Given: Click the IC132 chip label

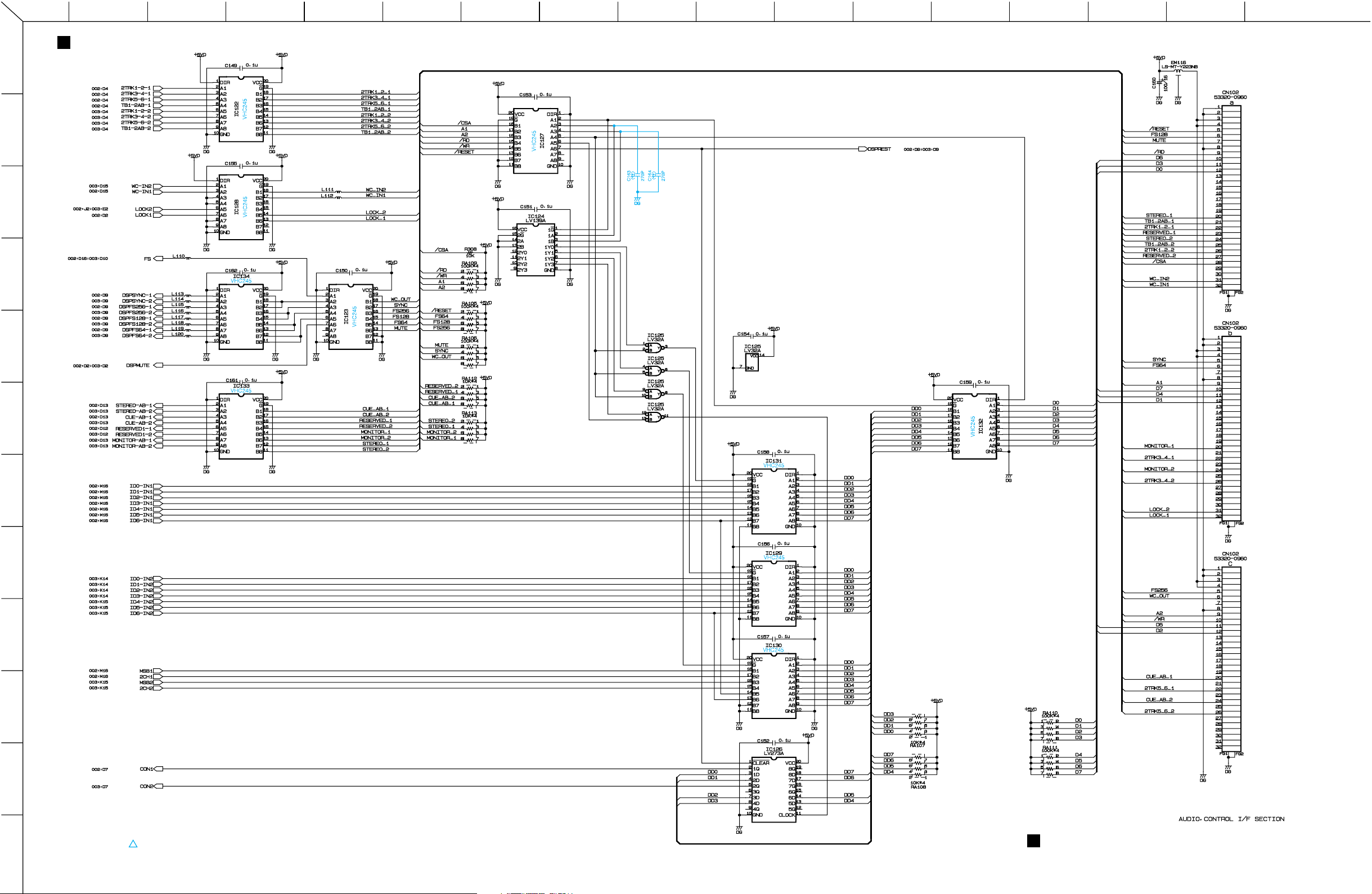Looking at the screenshot, I should click(980, 426).
